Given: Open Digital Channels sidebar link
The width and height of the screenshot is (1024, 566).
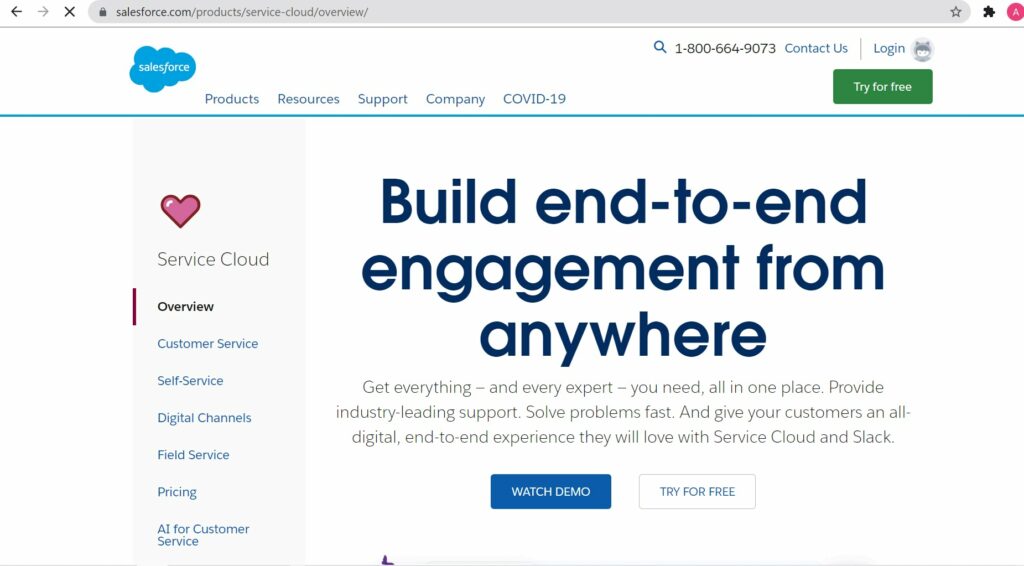Looking at the screenshot, I should 204,418.
